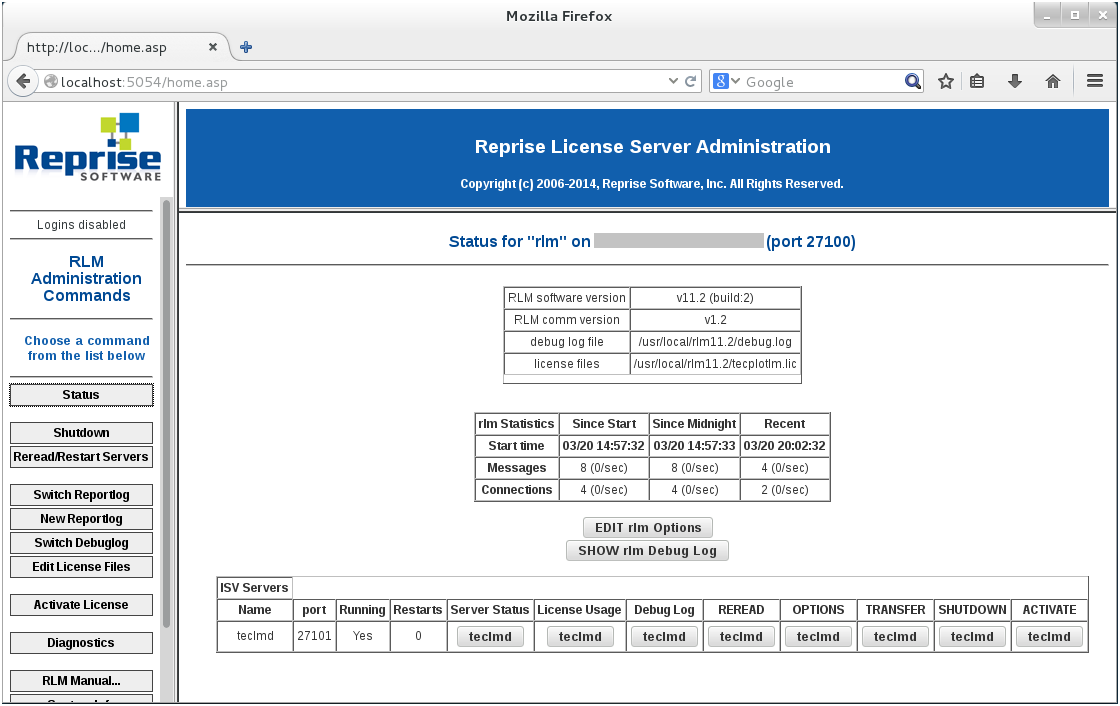Bookmark this page with the star icon
The height and width of the screenshot is (706, 1120).
pos(946,81)
